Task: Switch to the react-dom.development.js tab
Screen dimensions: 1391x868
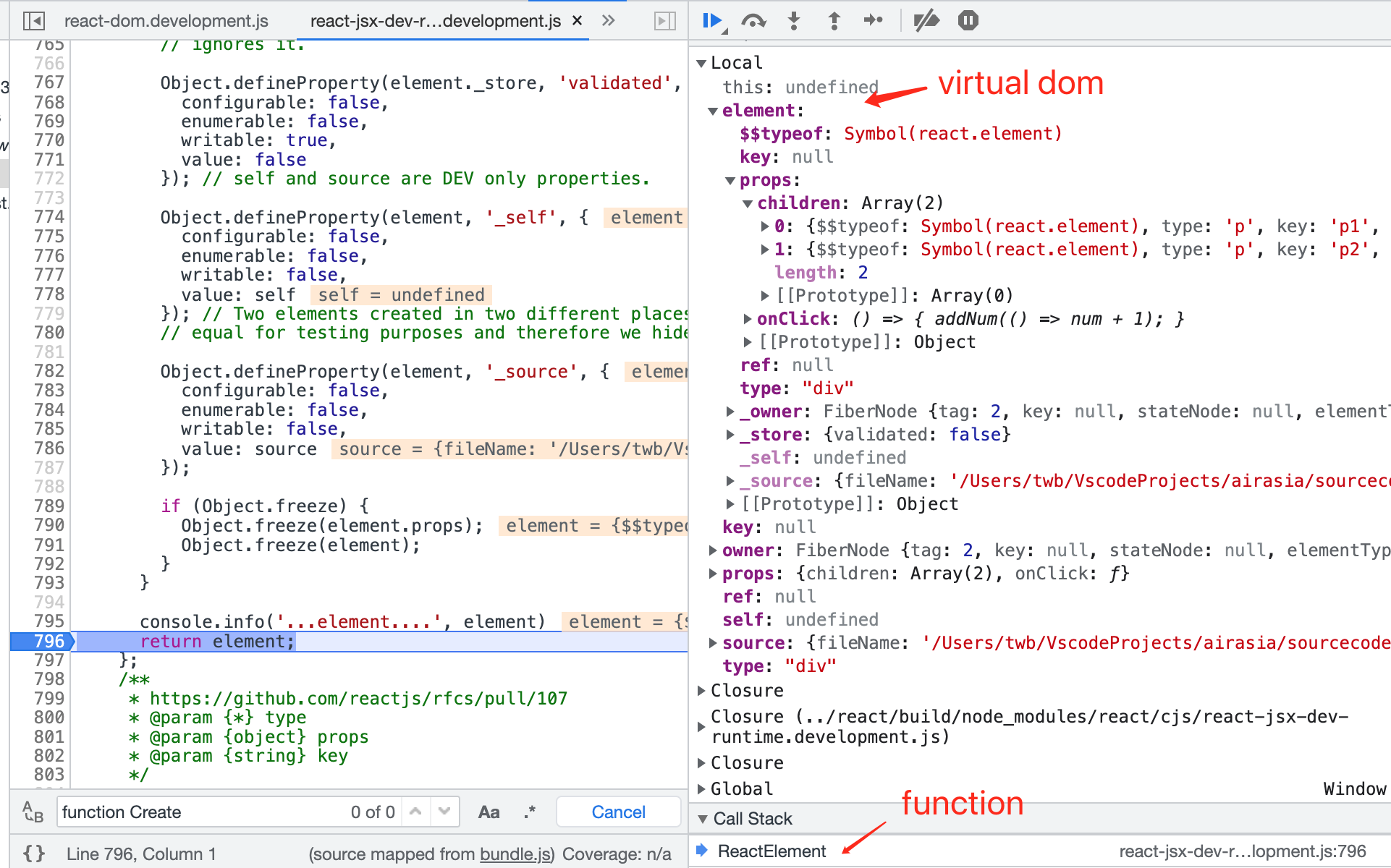Action: [166, 21]
